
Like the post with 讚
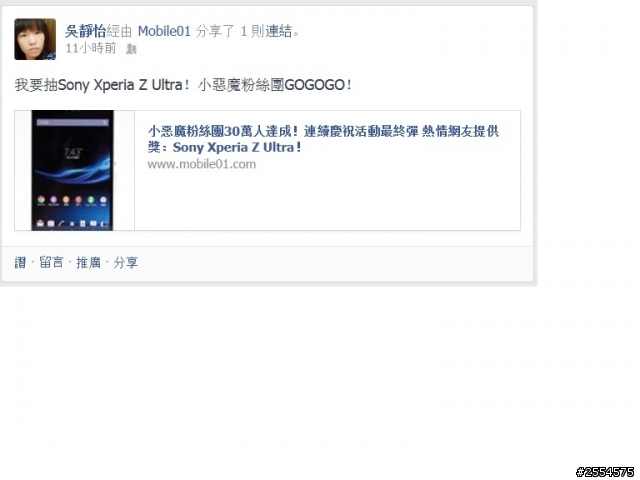point(20,262)
